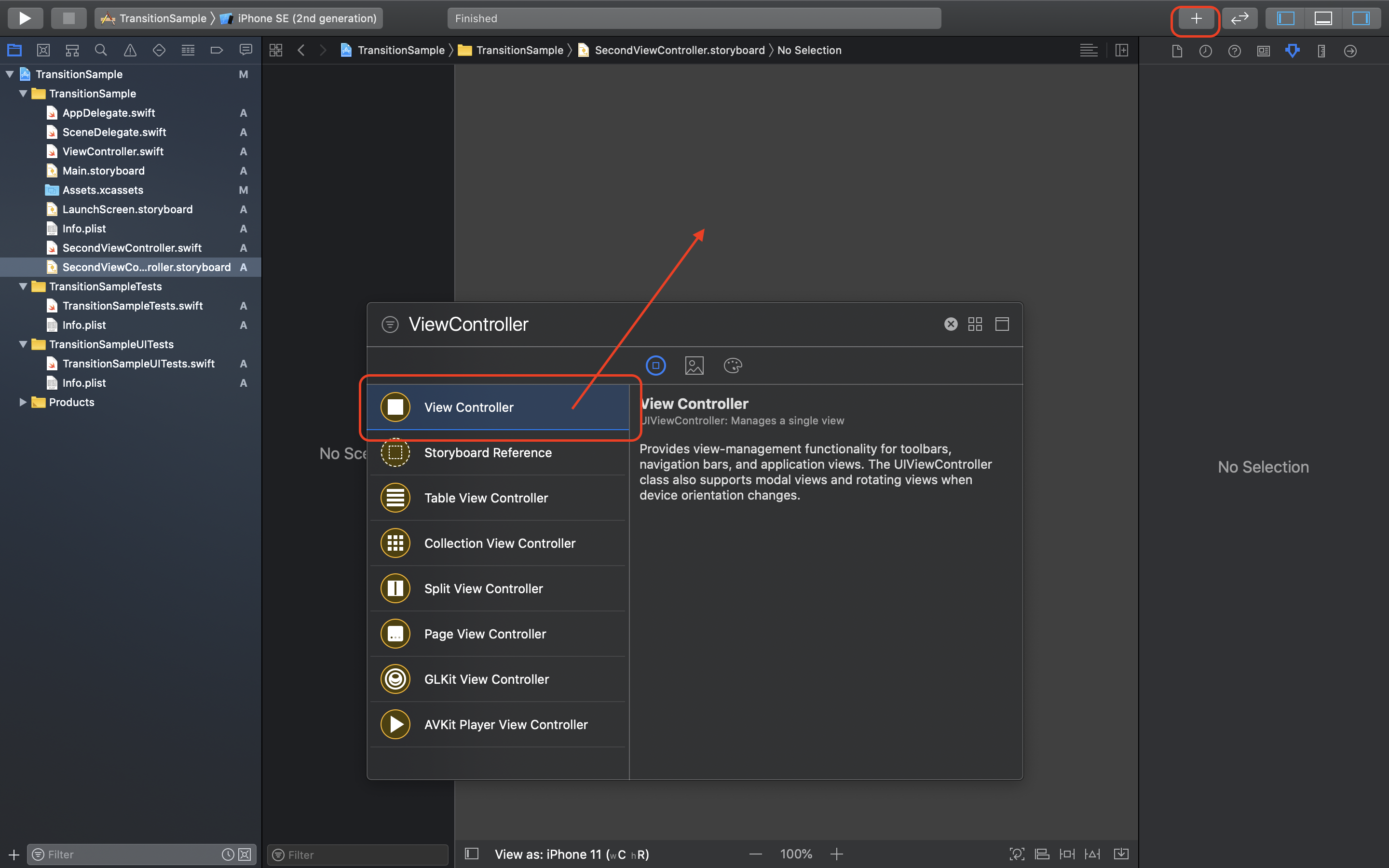Screen dimensions: 1389x868
Task: Open AppDelegate.swift in the navigator
Action: click(109, 113)
